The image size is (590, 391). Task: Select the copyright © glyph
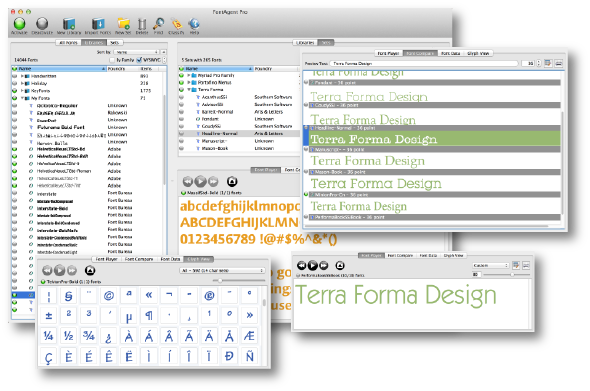click(x=109, y=296)
